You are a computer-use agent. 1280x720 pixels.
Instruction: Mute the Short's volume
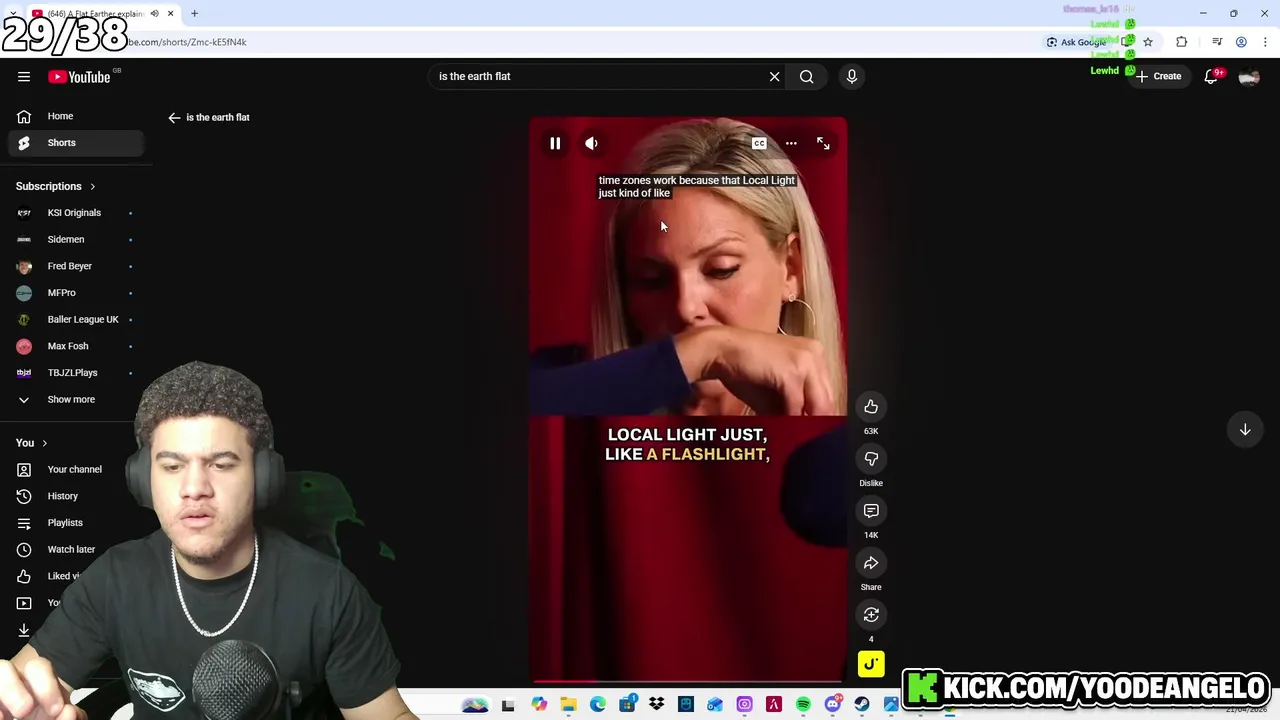click(591, 144)
